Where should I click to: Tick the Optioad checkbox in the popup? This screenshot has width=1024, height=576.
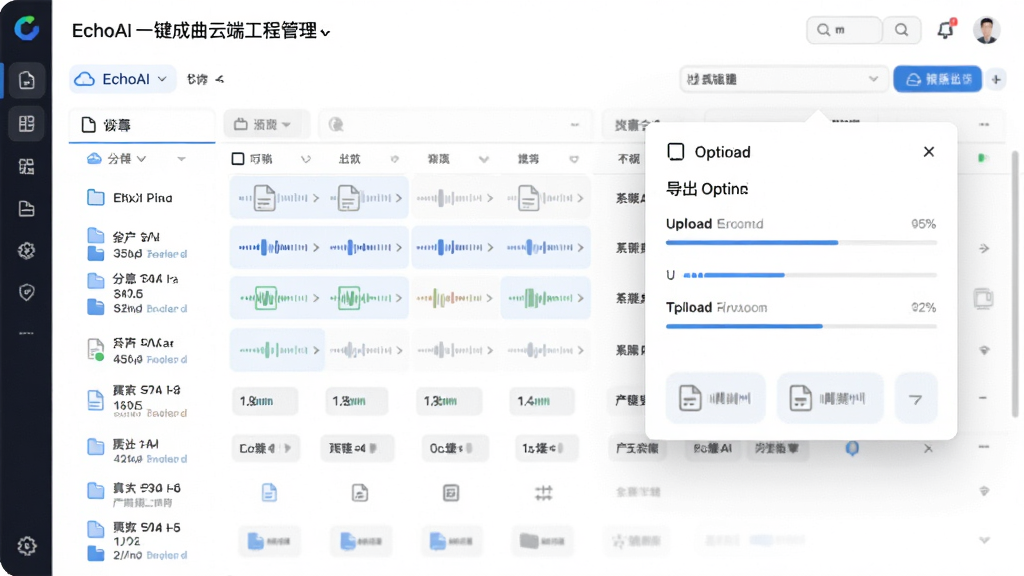tap(676, 152)
